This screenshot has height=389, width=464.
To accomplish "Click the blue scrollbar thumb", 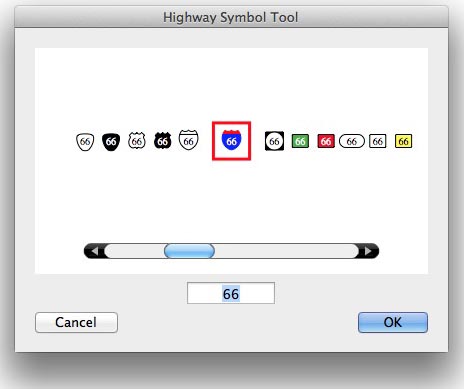I will 189,251.
